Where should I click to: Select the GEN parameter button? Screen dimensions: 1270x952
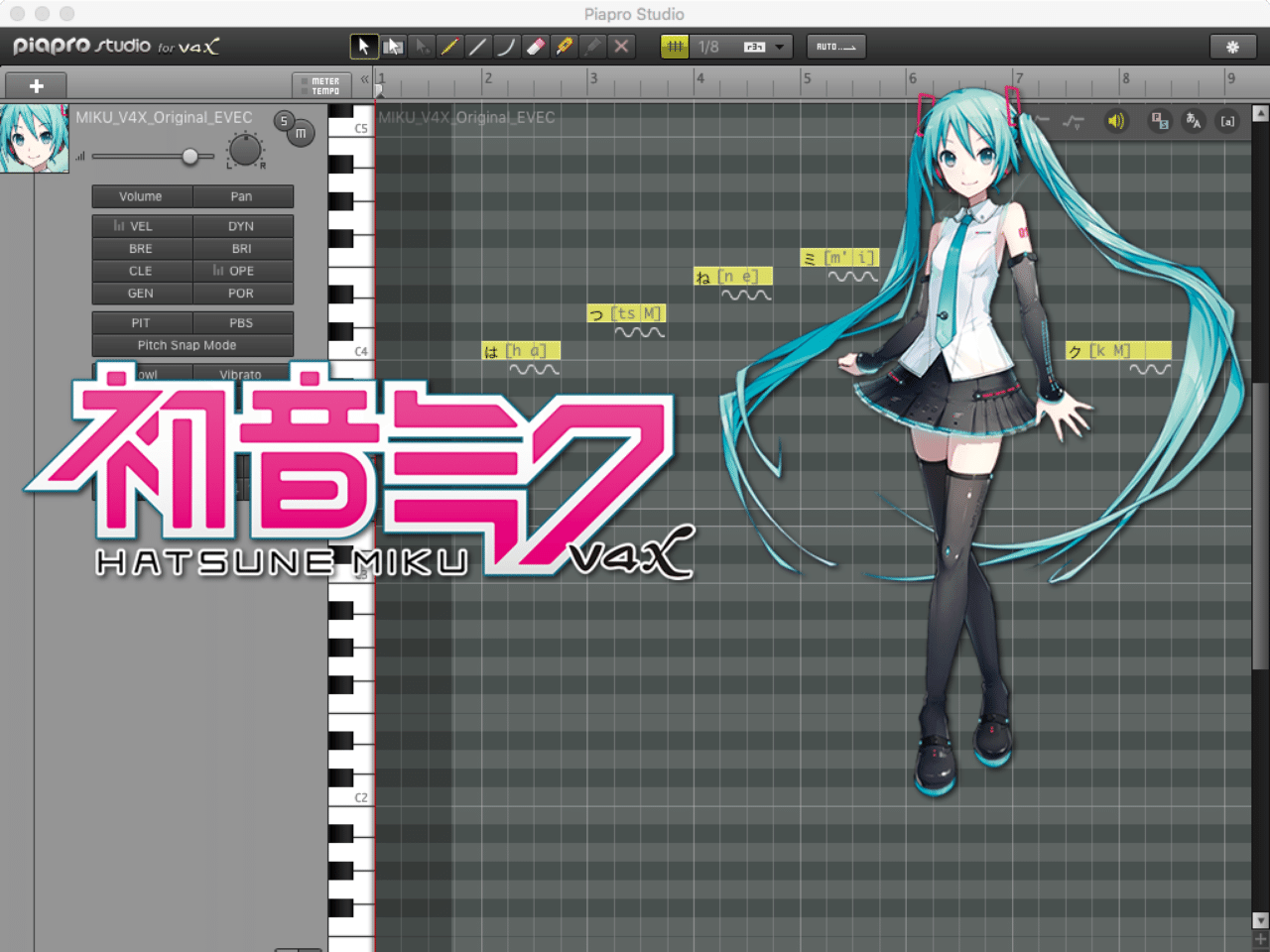(141, 294)
